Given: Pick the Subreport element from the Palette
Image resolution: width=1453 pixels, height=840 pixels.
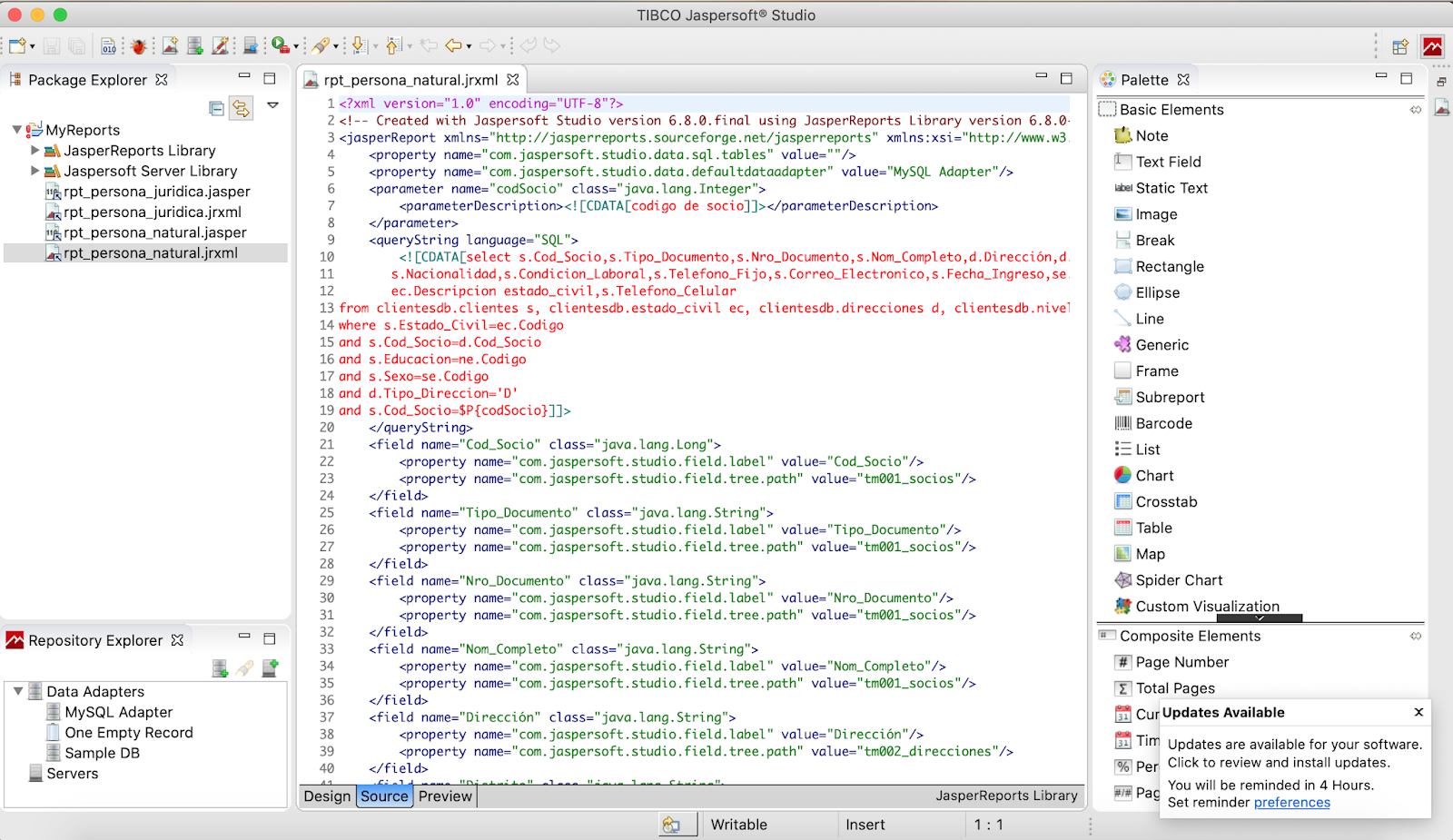Looking at the screenshot, I should click(x=1170, y=397).
